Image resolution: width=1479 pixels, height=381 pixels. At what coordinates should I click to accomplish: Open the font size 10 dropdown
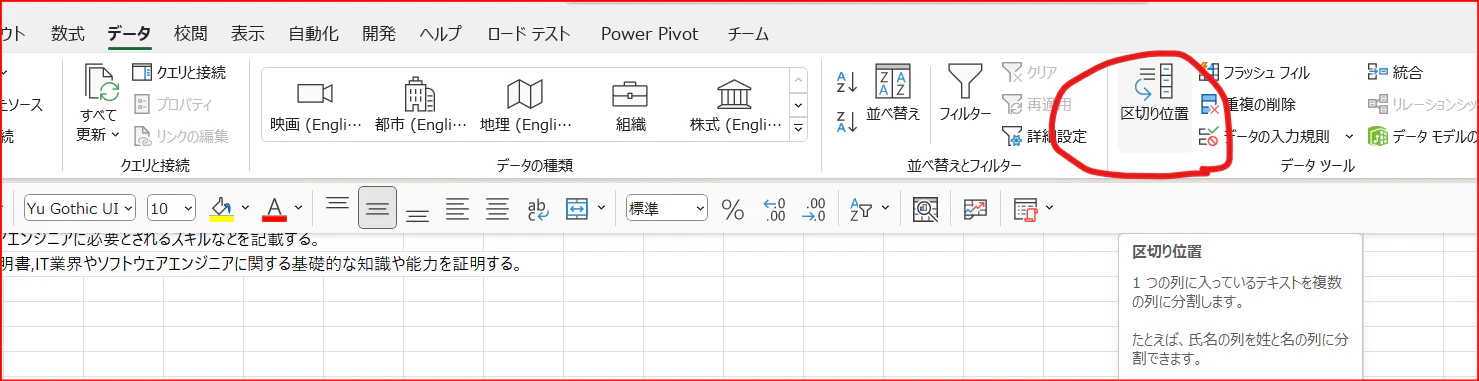[187, 208]
